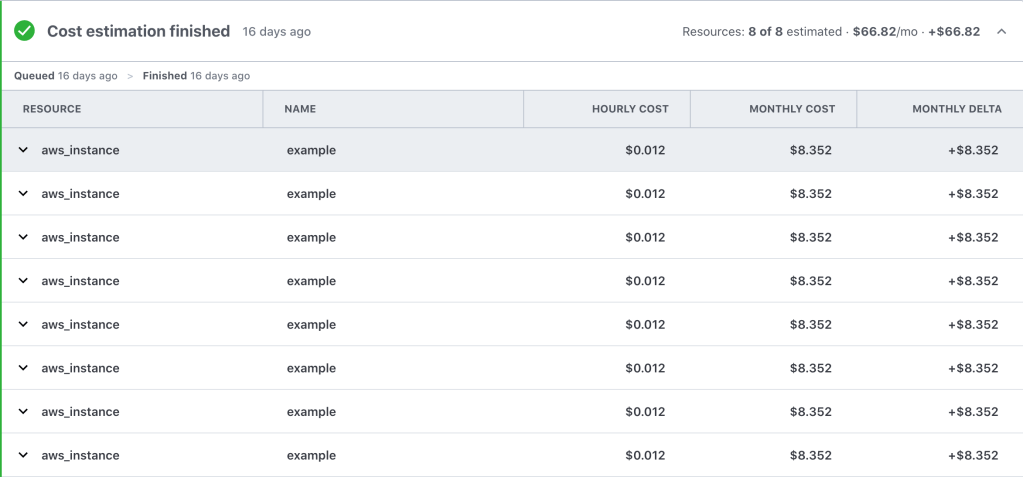This screenshot has width=1023, height=477.
Task: Expand the last aws_instance row chevron
Action: [23, 455]
